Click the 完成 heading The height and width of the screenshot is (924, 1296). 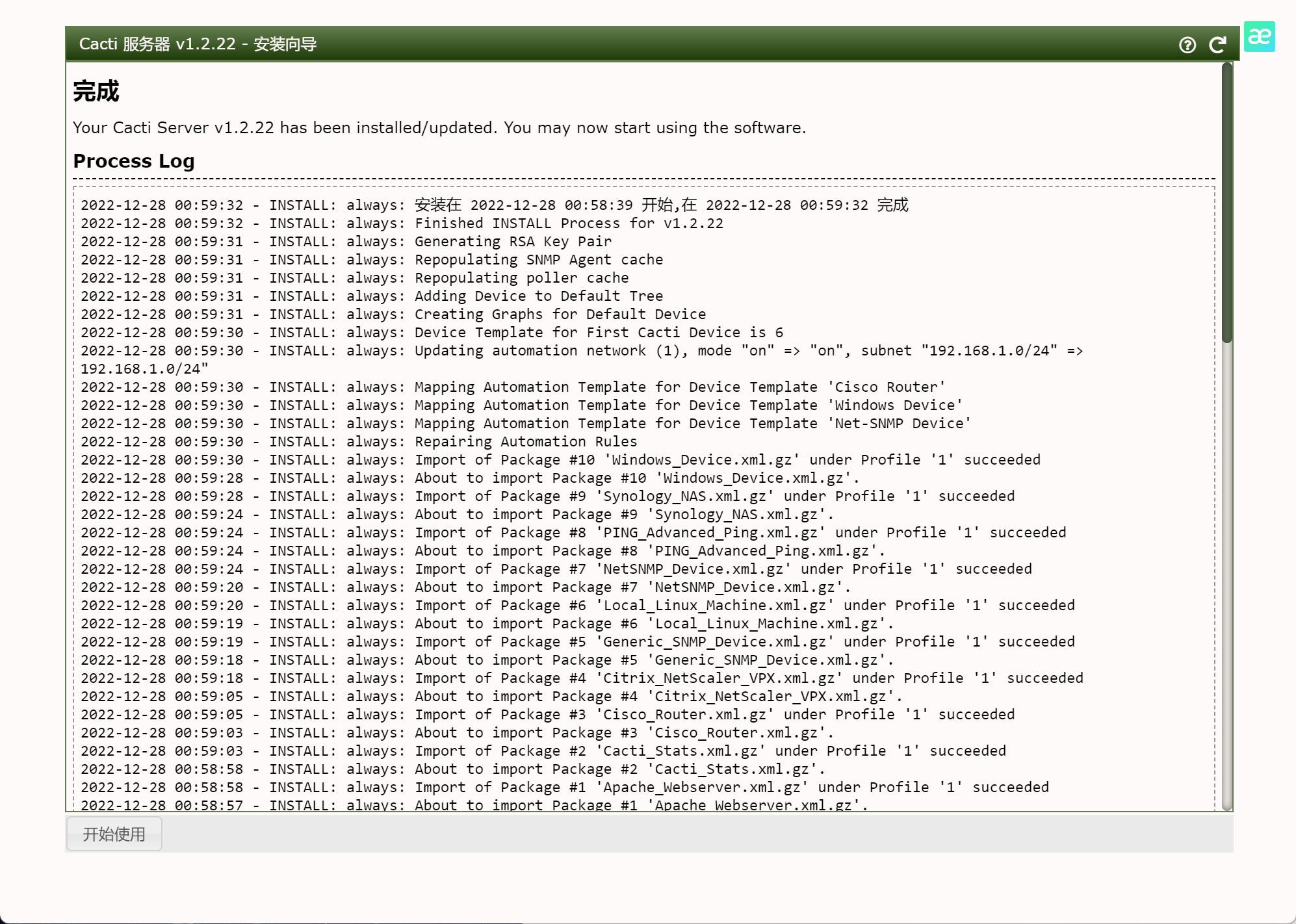(x=96, y=92)
